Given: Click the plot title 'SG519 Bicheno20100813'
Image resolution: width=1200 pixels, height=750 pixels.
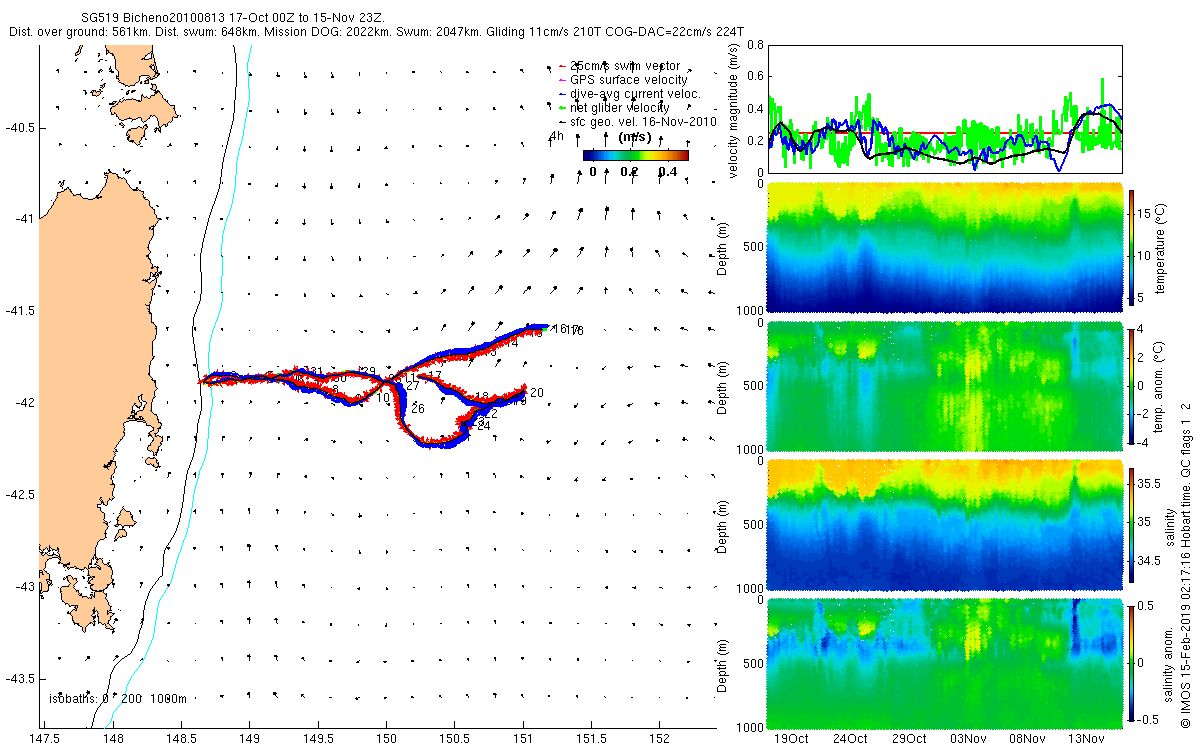Looking at the screenshot, I should [x=153, y=18].
